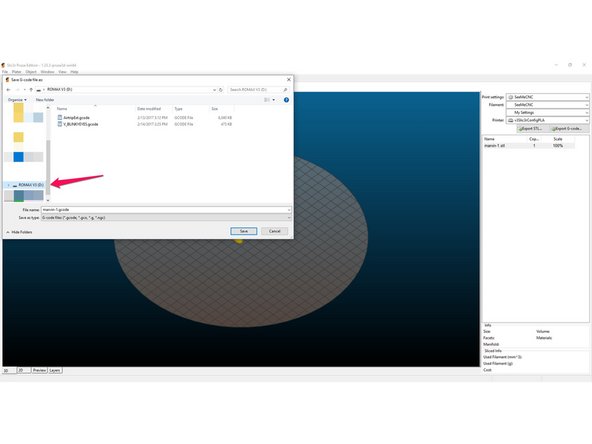Open the Help menu
The image size is (592, 444).
pyautogui.click(x=74, y=72)
